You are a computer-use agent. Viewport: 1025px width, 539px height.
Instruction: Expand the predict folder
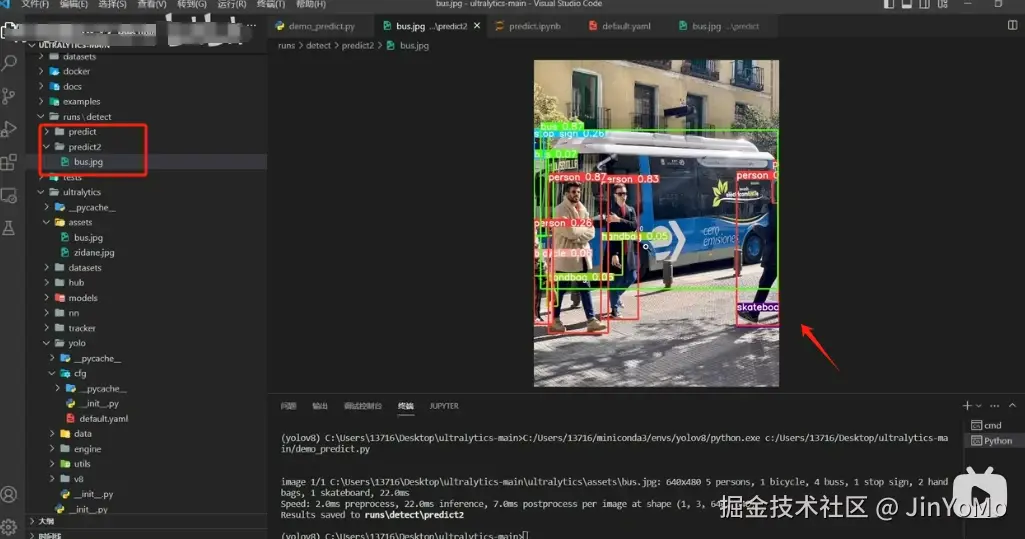46,132
